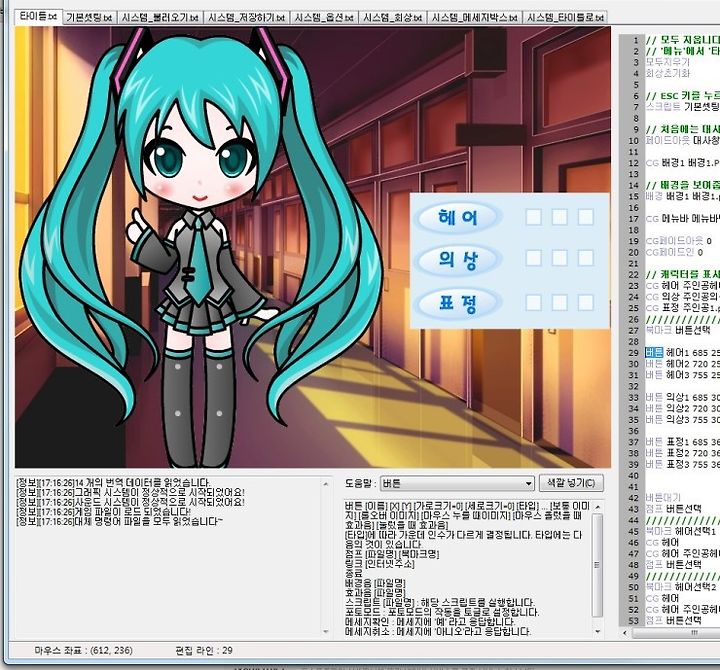Open the 시스템_옵션.txt tab
The width and height of the screenshot is (720, 670).
(324, 17)
